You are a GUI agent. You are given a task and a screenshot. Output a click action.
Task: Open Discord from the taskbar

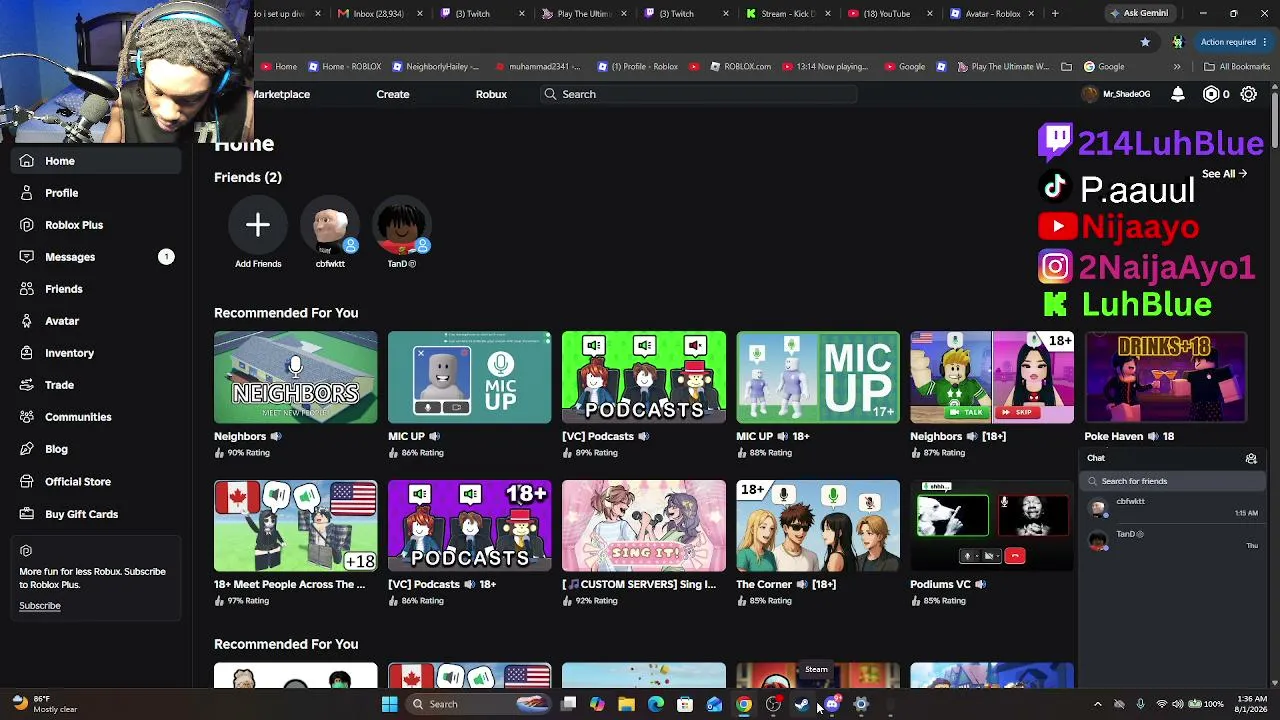[x=832, y=704]
